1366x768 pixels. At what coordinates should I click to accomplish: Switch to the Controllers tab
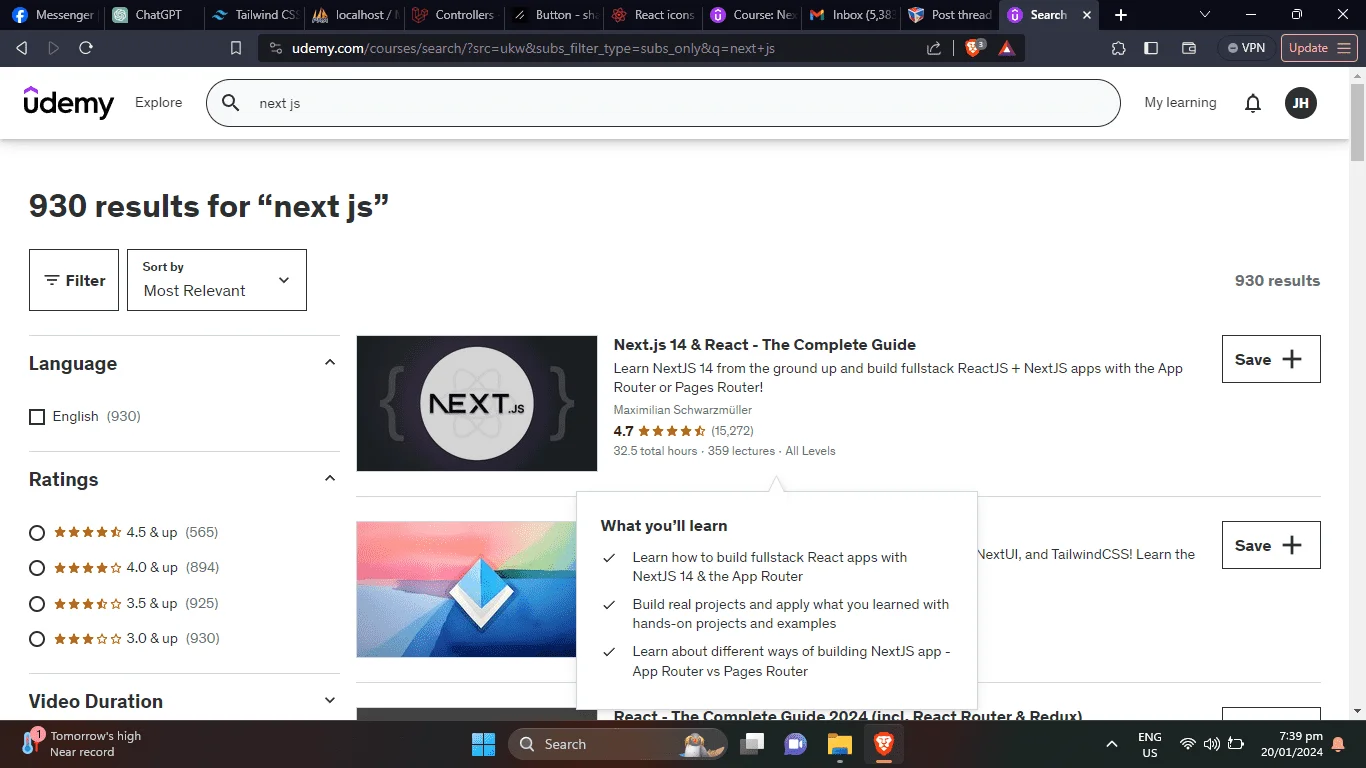coord(452,15)
